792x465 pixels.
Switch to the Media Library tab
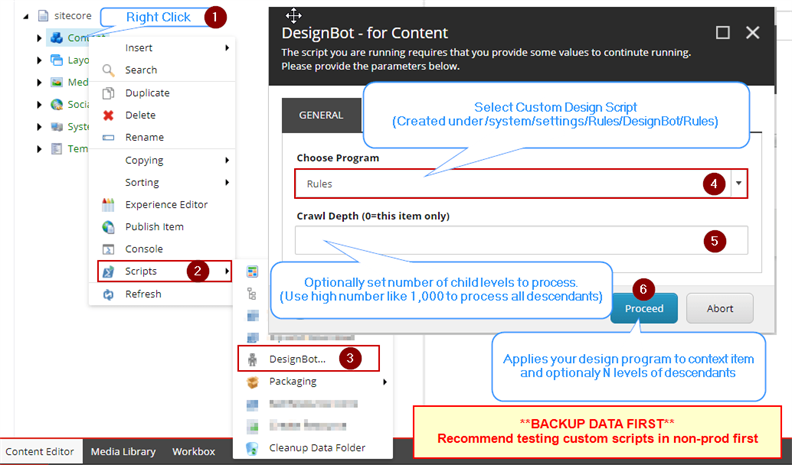[122, 452]
